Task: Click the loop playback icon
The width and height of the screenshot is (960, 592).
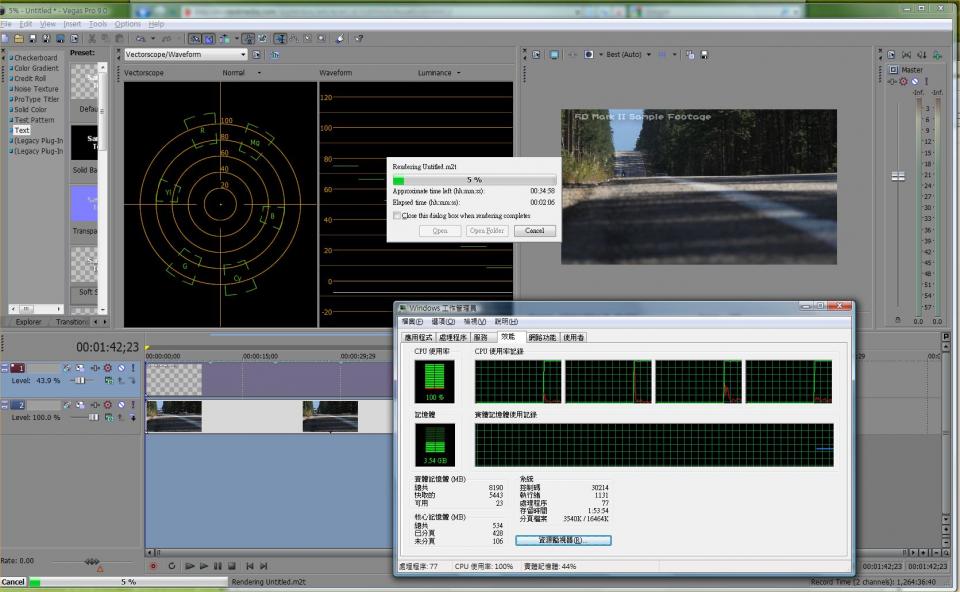Action: (172, 566)
